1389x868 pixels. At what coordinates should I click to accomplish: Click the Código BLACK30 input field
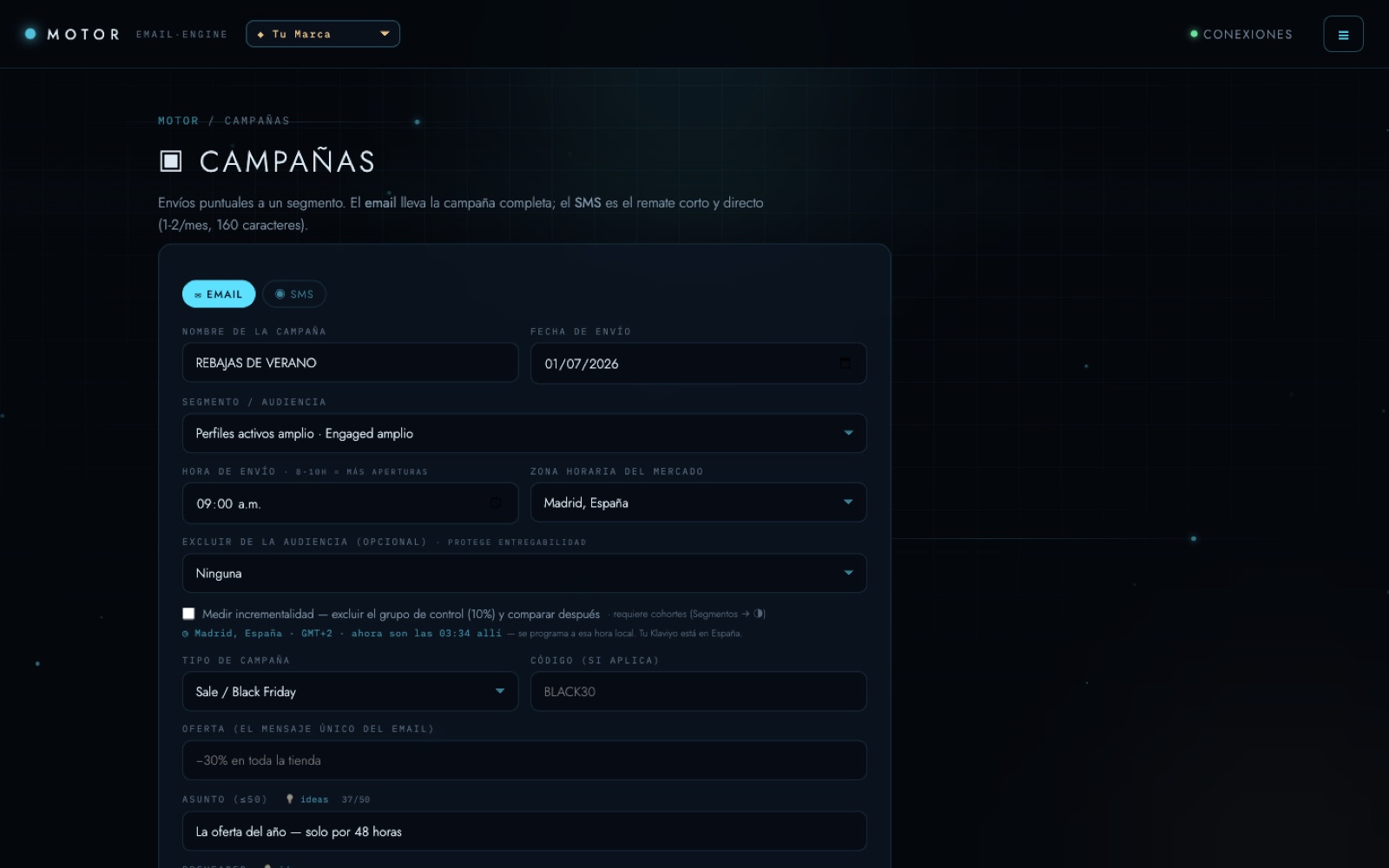click(698, 692)
